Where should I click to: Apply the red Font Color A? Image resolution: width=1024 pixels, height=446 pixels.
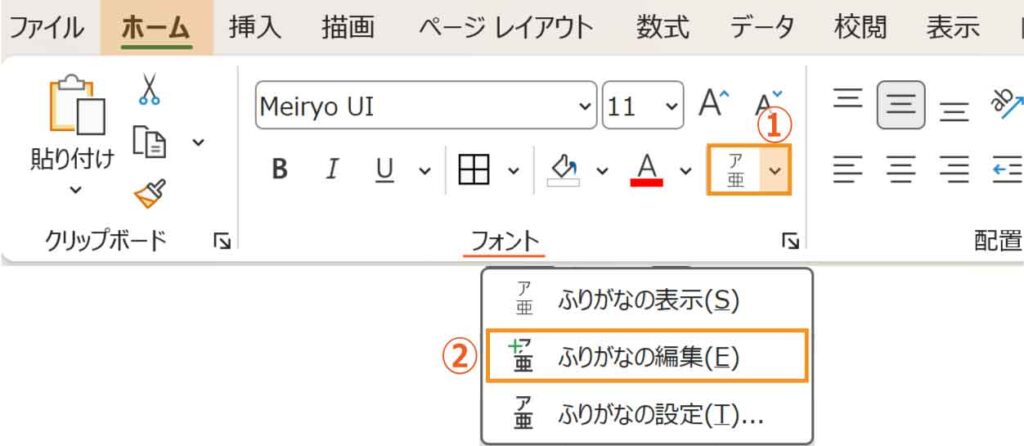(647, 170)
